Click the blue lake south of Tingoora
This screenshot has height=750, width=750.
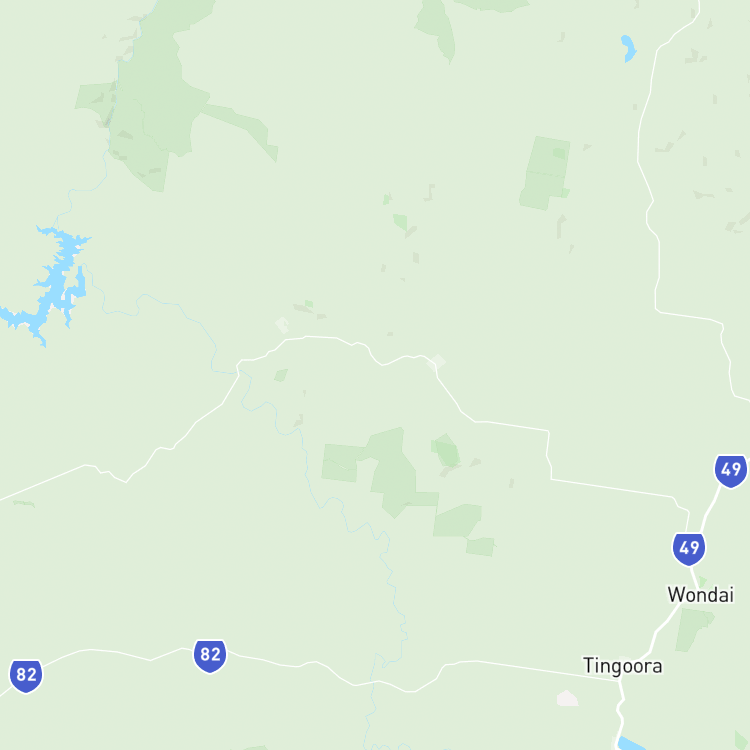(631, 744)
